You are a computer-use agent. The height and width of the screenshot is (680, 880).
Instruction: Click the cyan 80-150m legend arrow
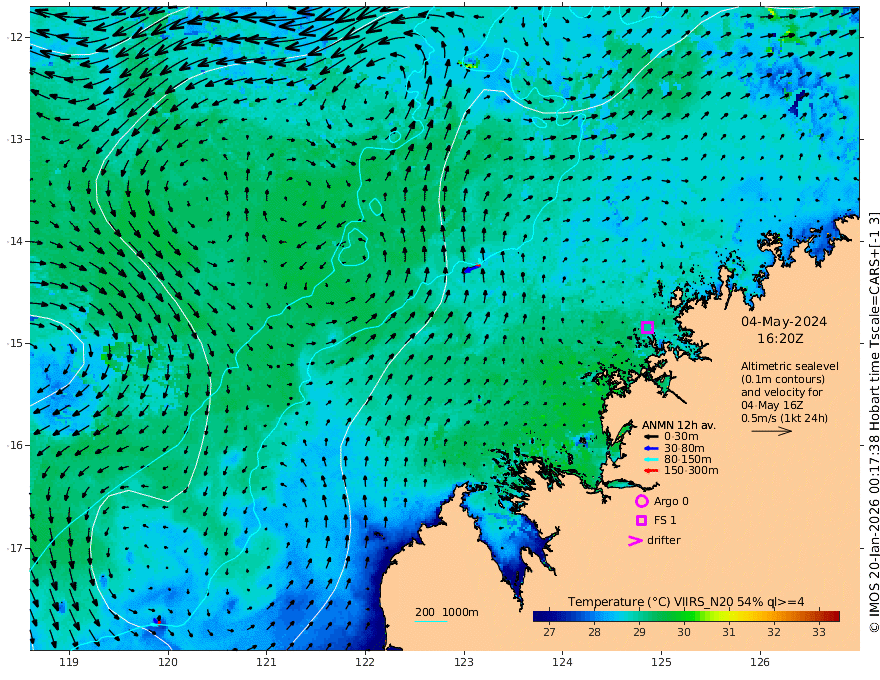pos(651,460)
